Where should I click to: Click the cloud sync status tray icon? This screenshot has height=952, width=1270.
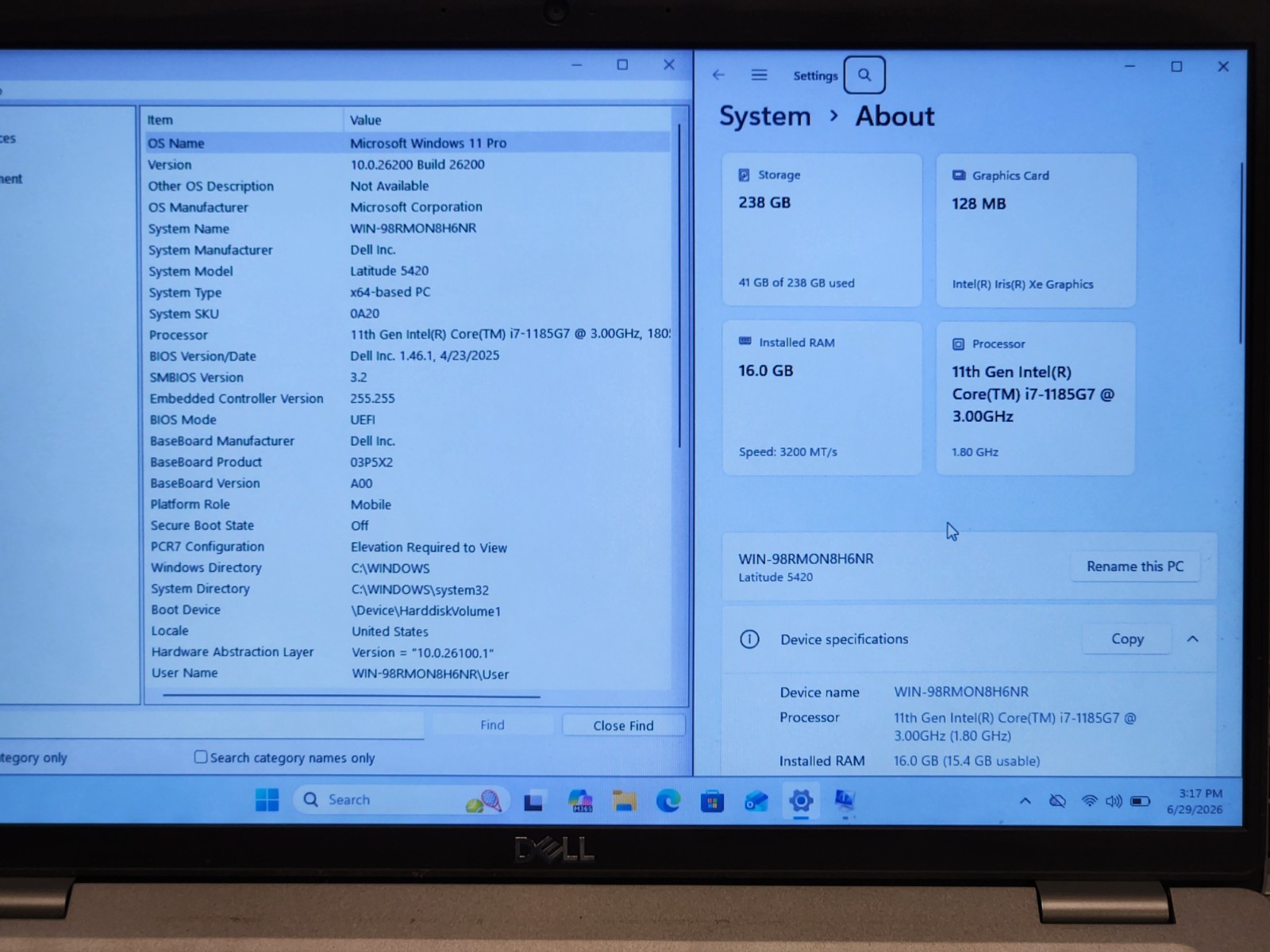tap(1057, 801)
